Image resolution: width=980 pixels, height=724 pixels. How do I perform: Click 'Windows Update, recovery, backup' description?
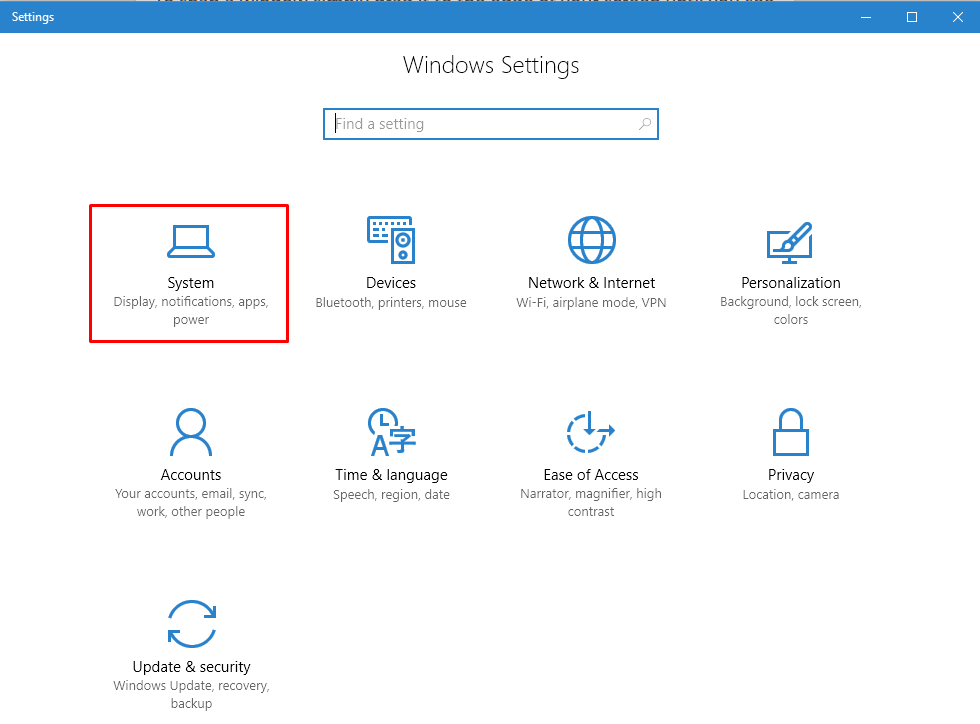191,695
